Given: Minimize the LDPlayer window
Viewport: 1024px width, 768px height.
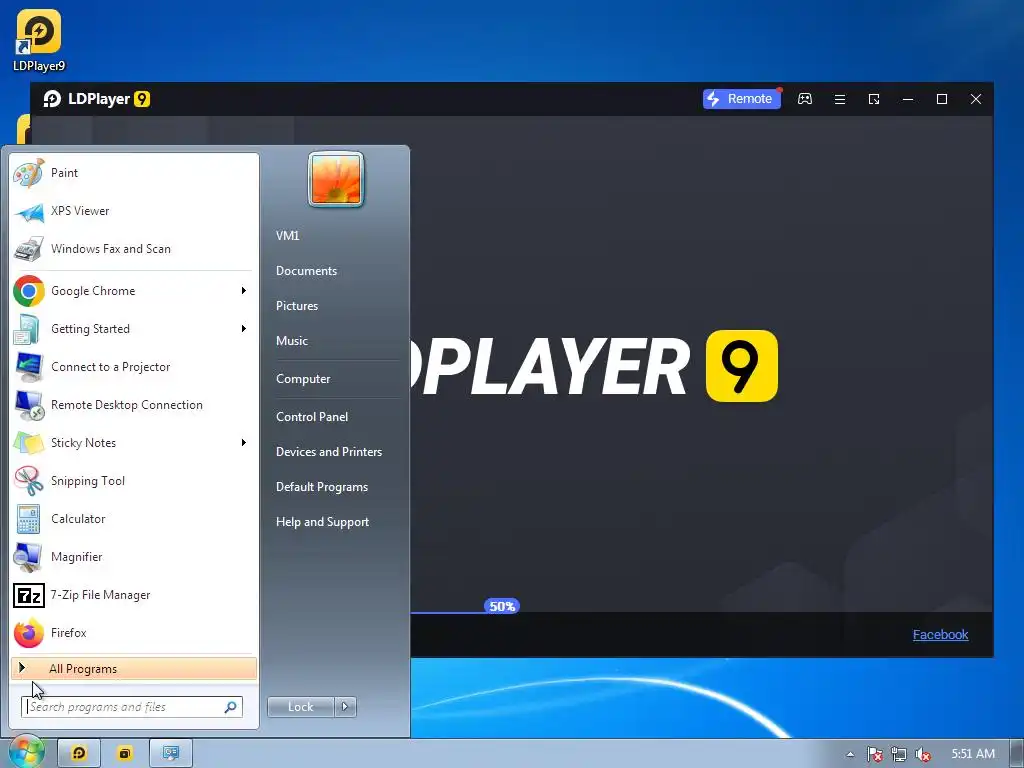Looking at the screenshot, I should [908, 99].
